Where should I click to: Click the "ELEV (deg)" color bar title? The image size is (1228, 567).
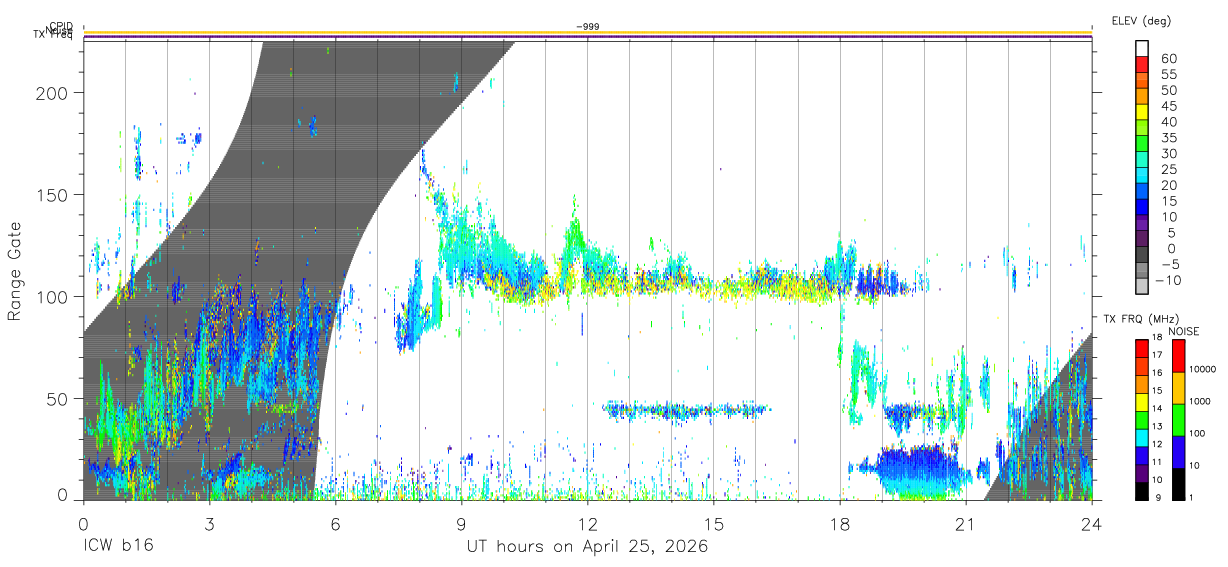[x=1141, y=20]
